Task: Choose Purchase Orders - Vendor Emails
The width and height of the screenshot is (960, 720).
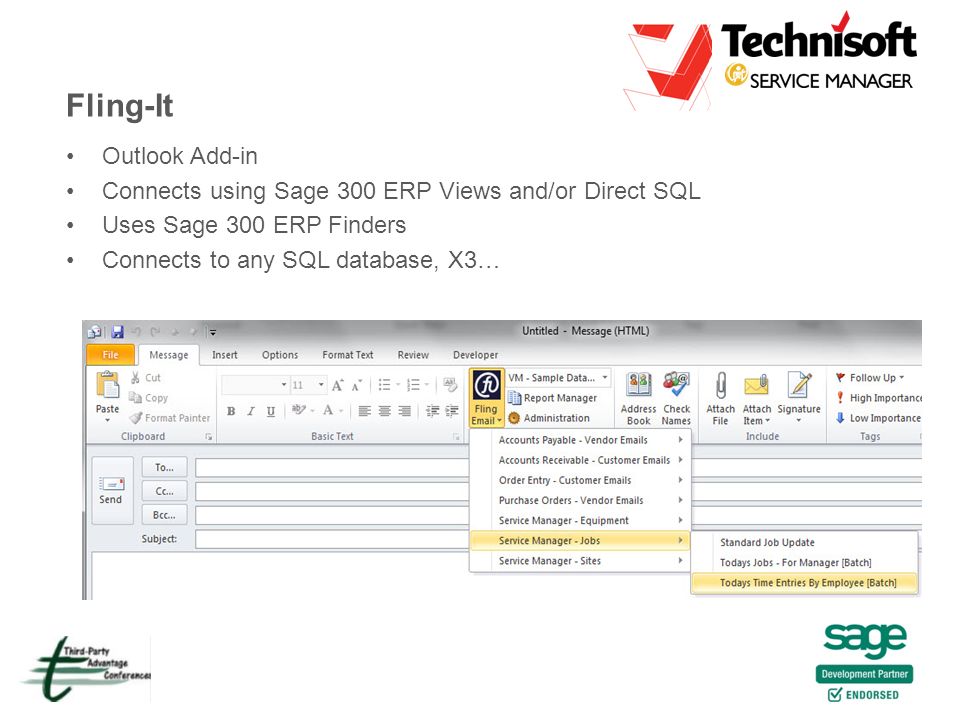Action: point(580,501)
